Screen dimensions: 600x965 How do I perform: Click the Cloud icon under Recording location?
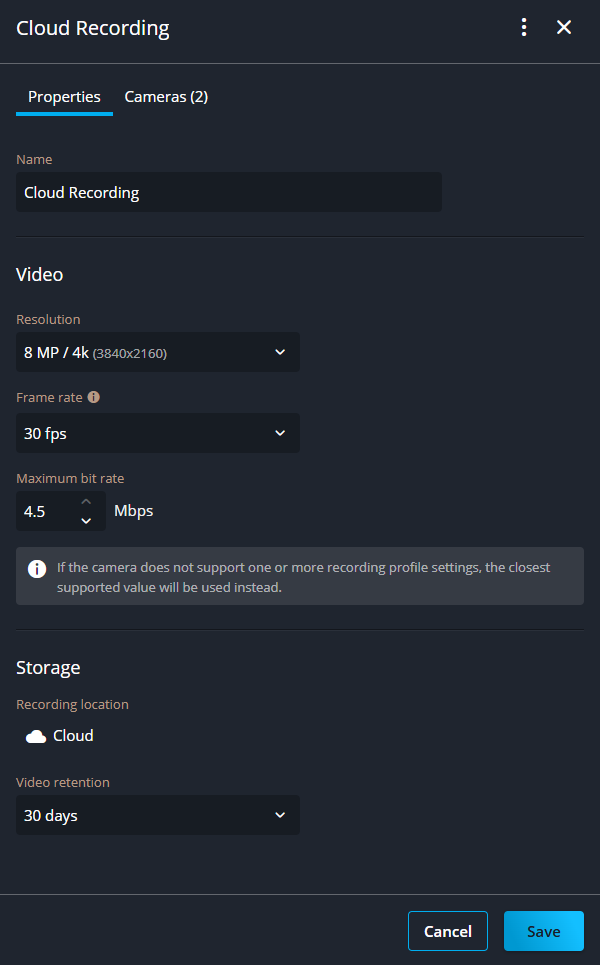[36, 736]
